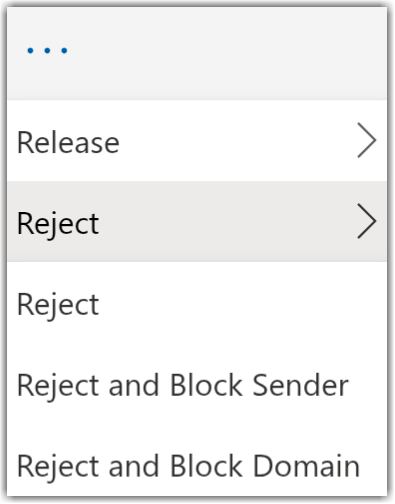The height and width of the screenshot is (504, 395).
Task: Click the right-pointing arrow icon on Reject row
Action: (367, 221)
